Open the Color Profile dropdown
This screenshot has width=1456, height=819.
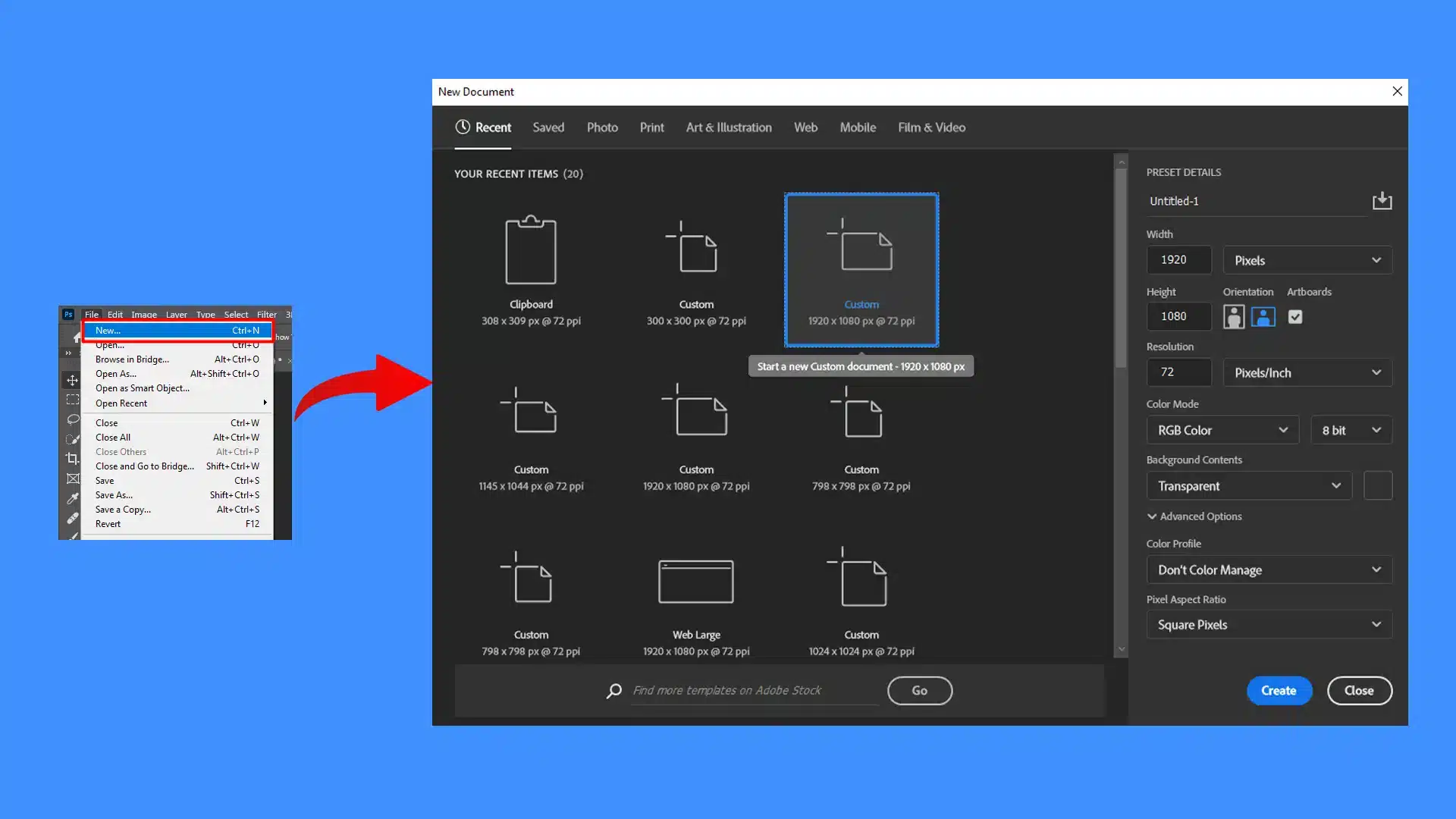click(1269, 570)
